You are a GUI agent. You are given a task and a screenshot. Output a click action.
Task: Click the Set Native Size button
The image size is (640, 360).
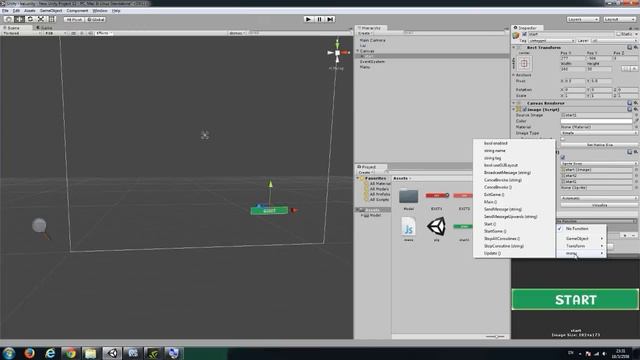[599, 145]
